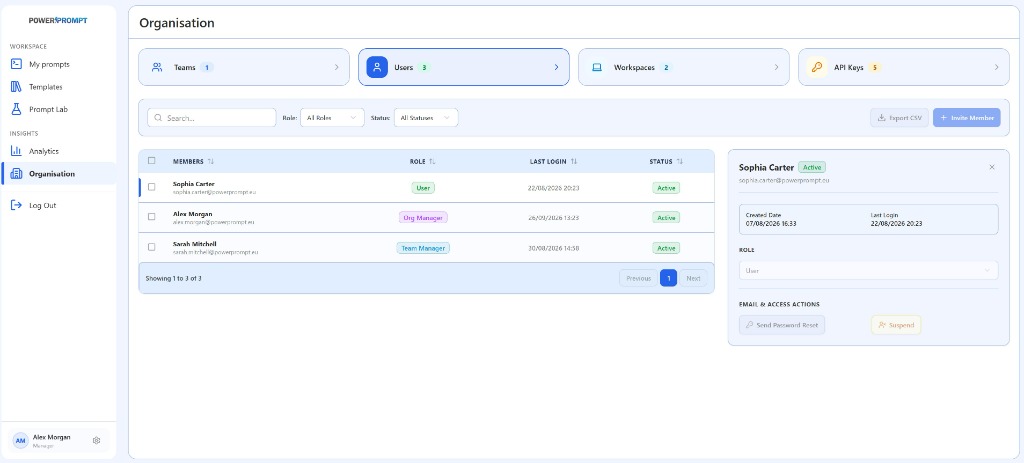Expand the Teams card chevron
Viewport: 1024px width, 463px height.
337,67
